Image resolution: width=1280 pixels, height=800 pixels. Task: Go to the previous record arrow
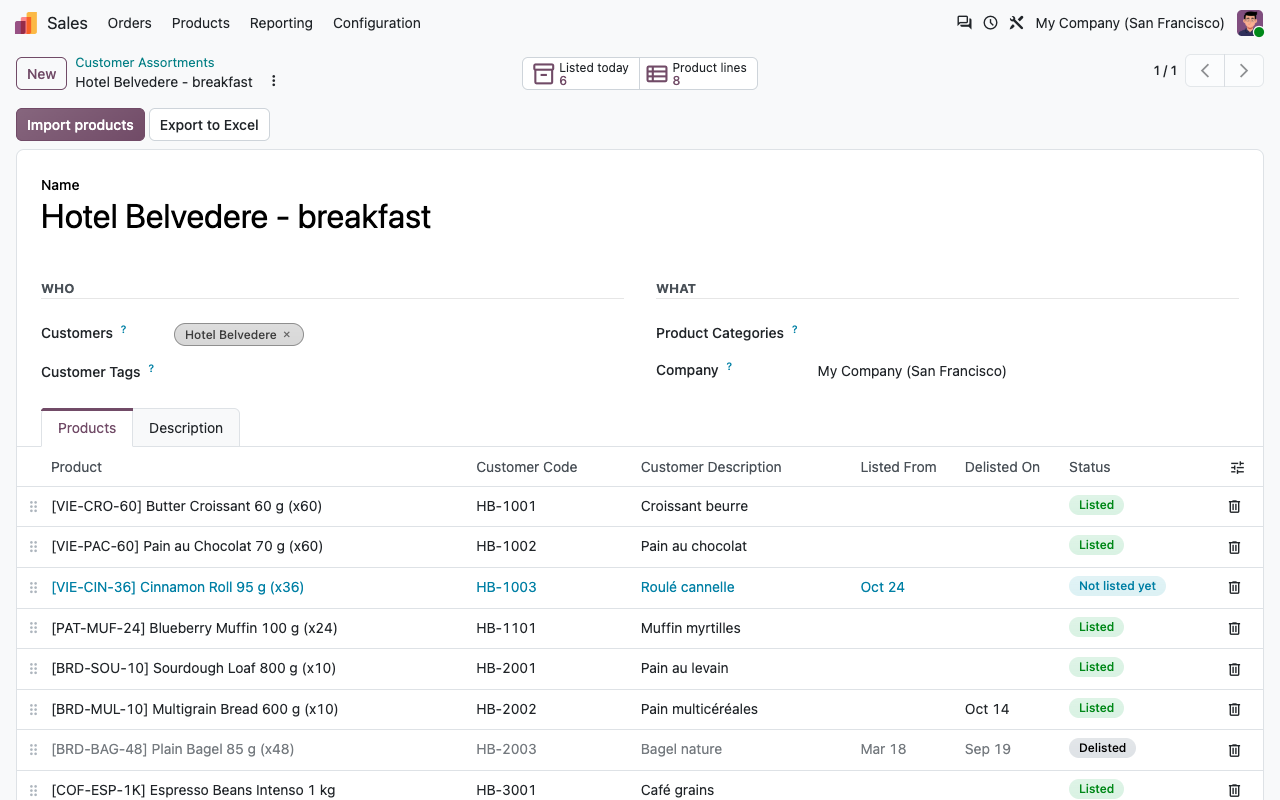point(1205,71)
